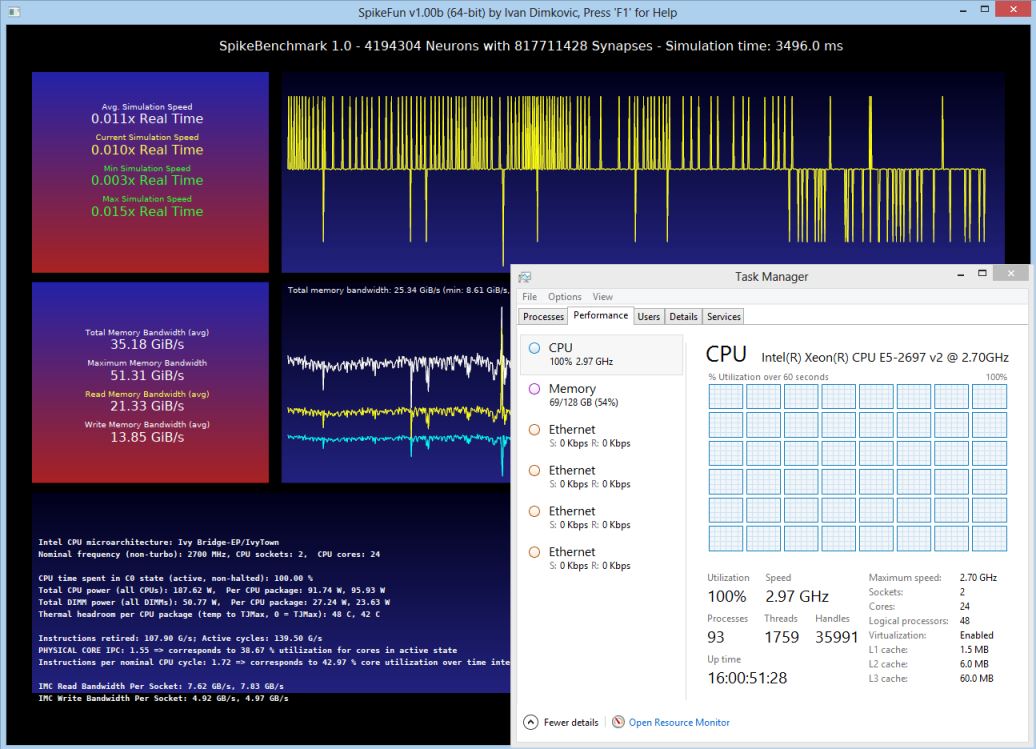Click the SpikeFun window system icon
Screen dimensions: 1036x749
[x=13, y=11]
